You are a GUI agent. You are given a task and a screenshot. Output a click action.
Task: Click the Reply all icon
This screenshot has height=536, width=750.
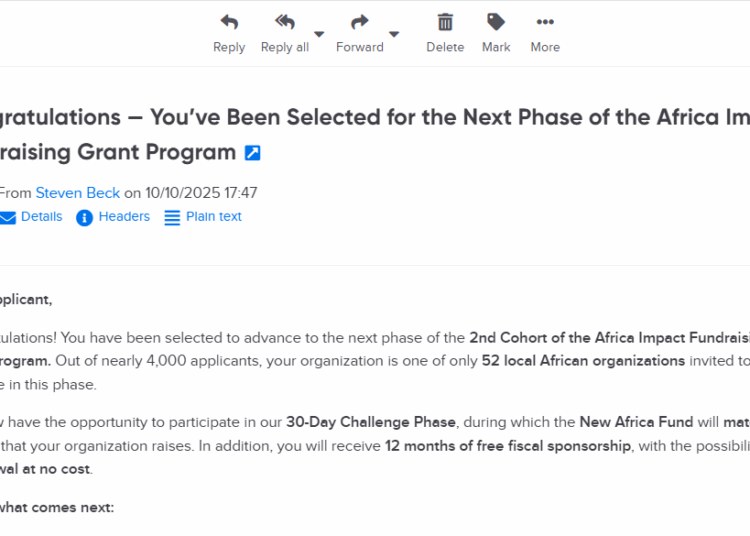click(x=285, y=22)
